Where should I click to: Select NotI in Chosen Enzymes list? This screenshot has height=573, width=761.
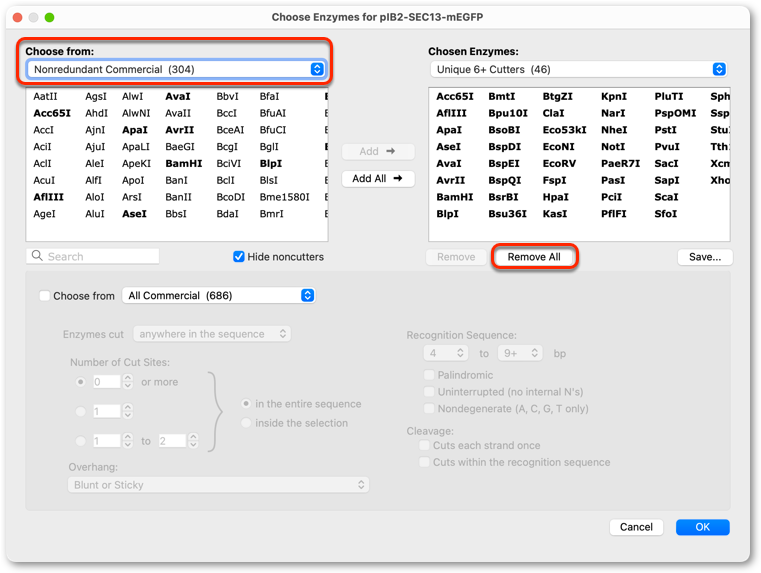pyautogui.click(x=613, y=147)
